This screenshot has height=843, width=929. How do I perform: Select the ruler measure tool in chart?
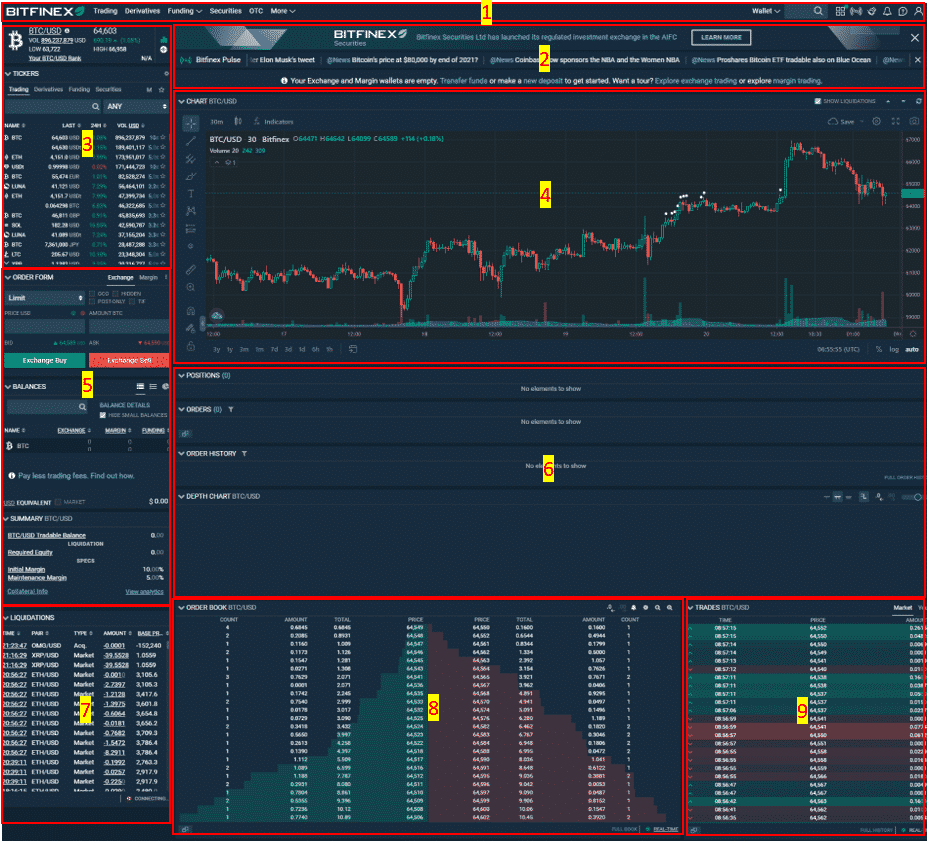pos(191,269)
